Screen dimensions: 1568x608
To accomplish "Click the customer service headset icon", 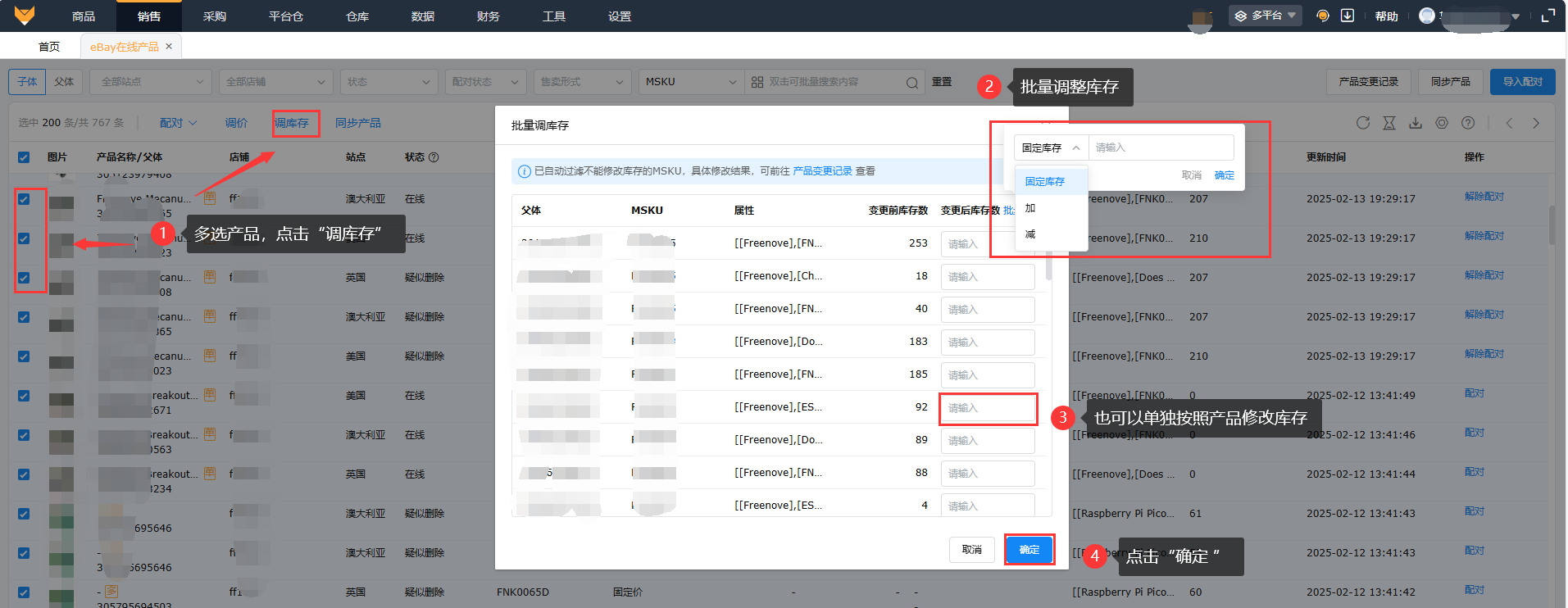I will click(1322, 16).
